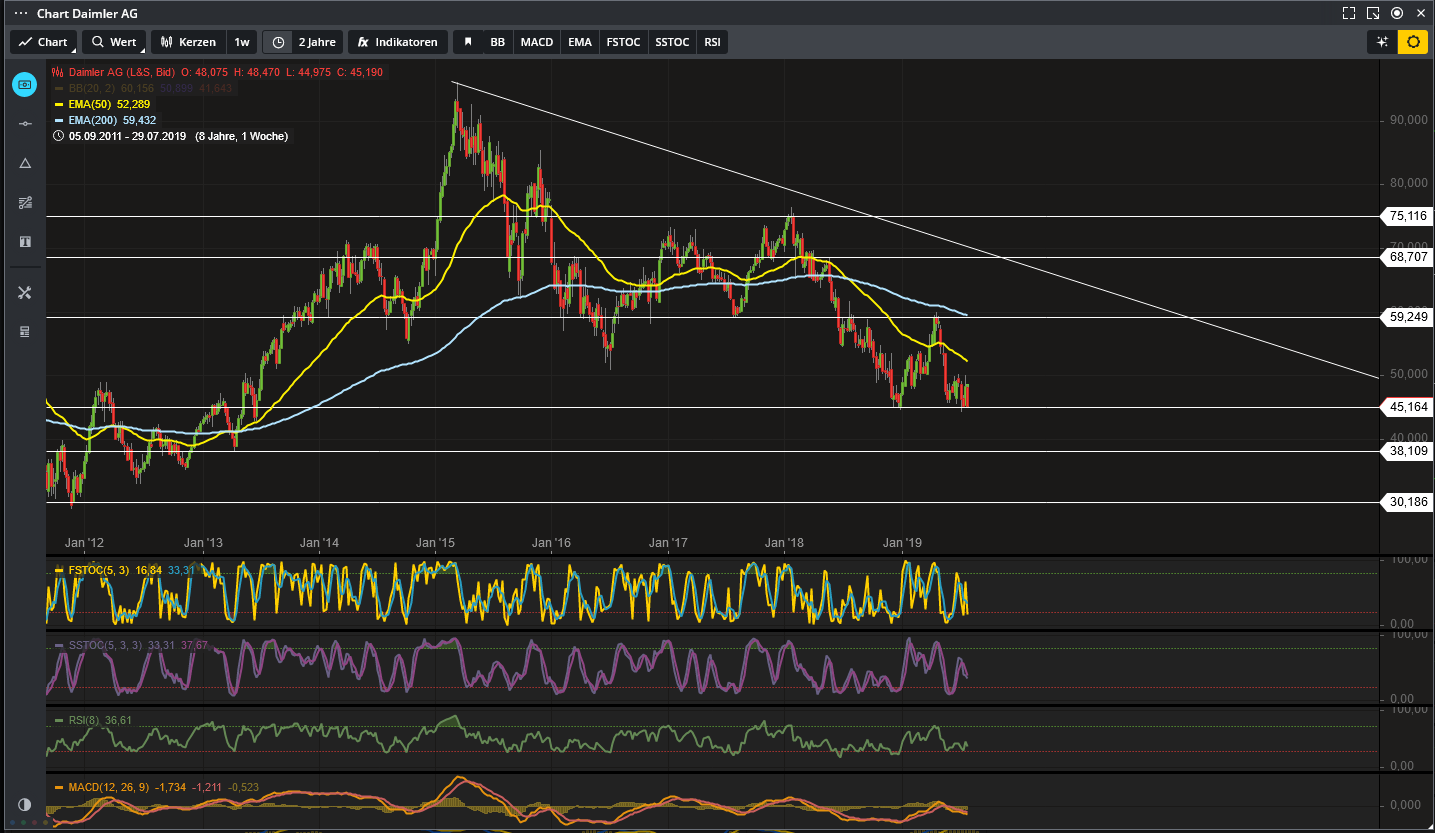Click the yellow EMA(50) legend color swatch
Screen dimensions: 1435x833
click(60, 104)
